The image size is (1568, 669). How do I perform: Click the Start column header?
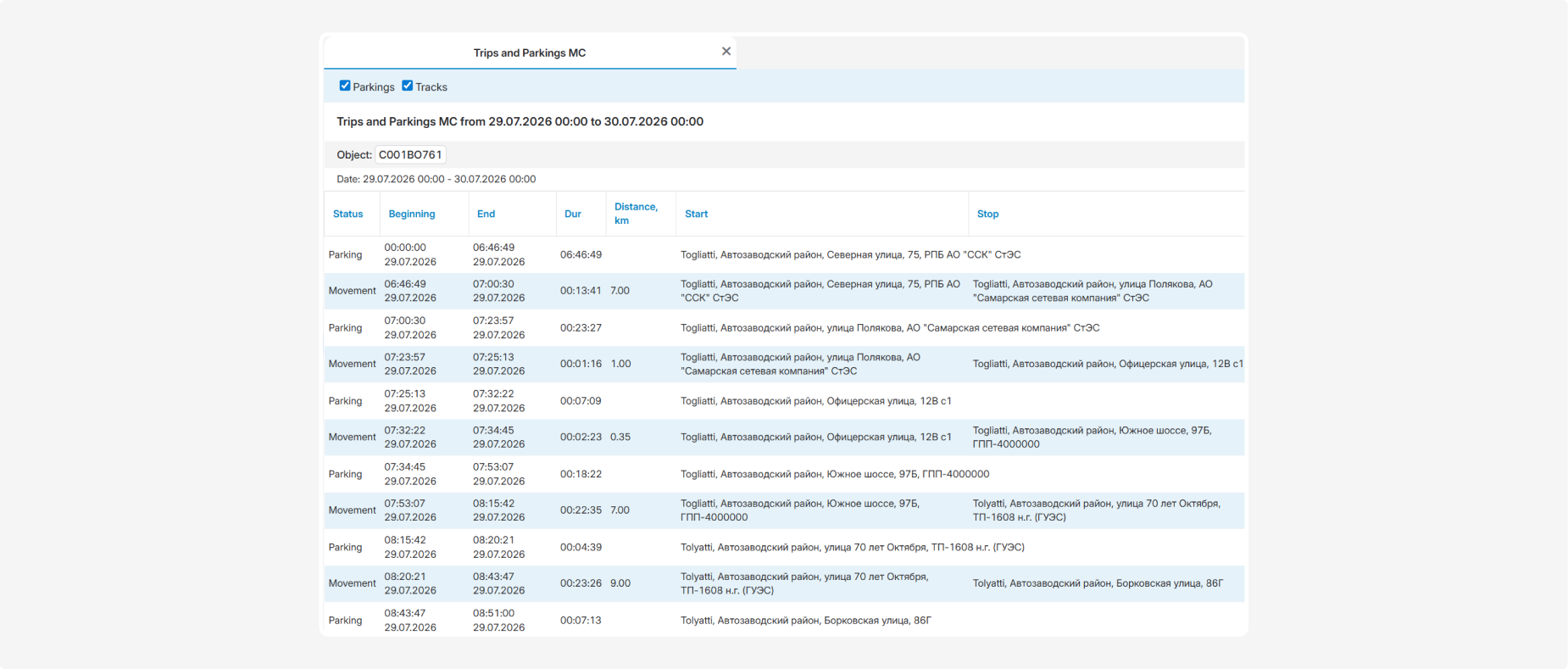pyautogui.click(x=696, y=214)
